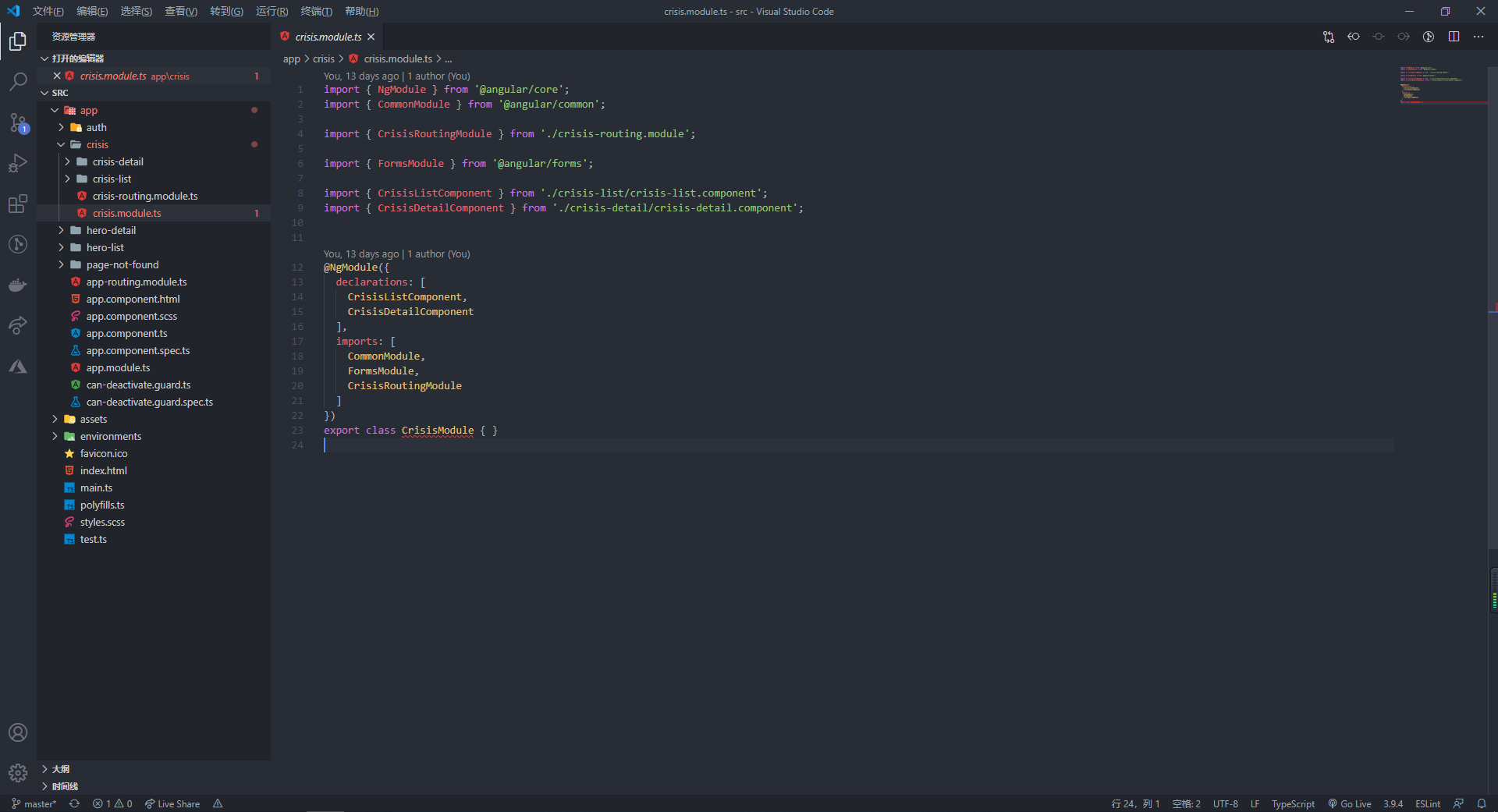
Task: Open the Azure triangle view icon
Action: point(18,366)
